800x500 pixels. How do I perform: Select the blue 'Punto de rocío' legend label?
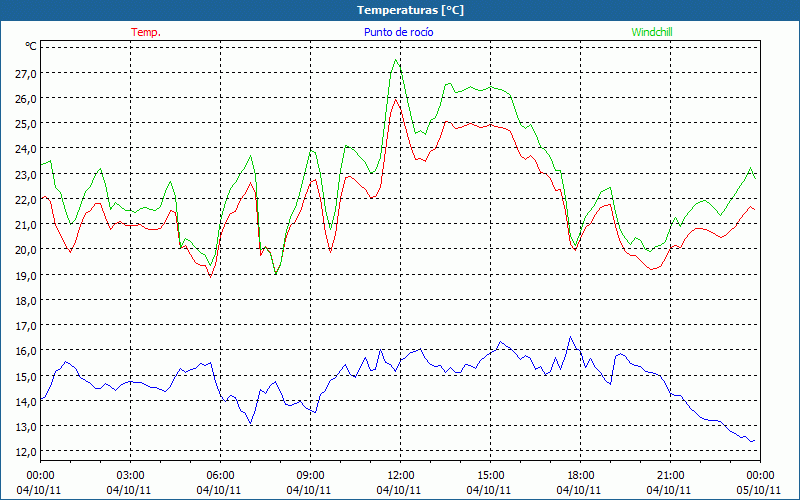tap(399, 32)
